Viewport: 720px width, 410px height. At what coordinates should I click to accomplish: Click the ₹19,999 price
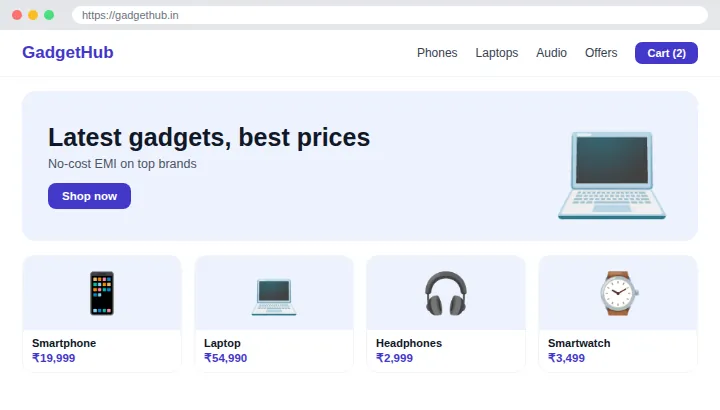click(x=53, y=358)
